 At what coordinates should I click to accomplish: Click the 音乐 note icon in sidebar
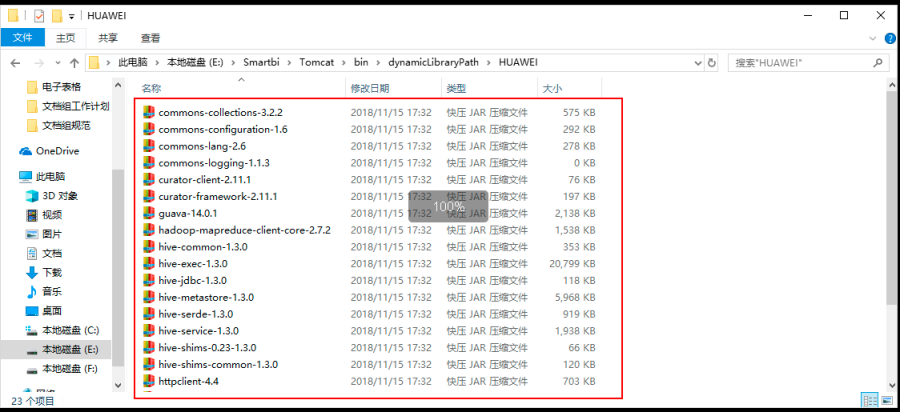[x=32, y=291]
